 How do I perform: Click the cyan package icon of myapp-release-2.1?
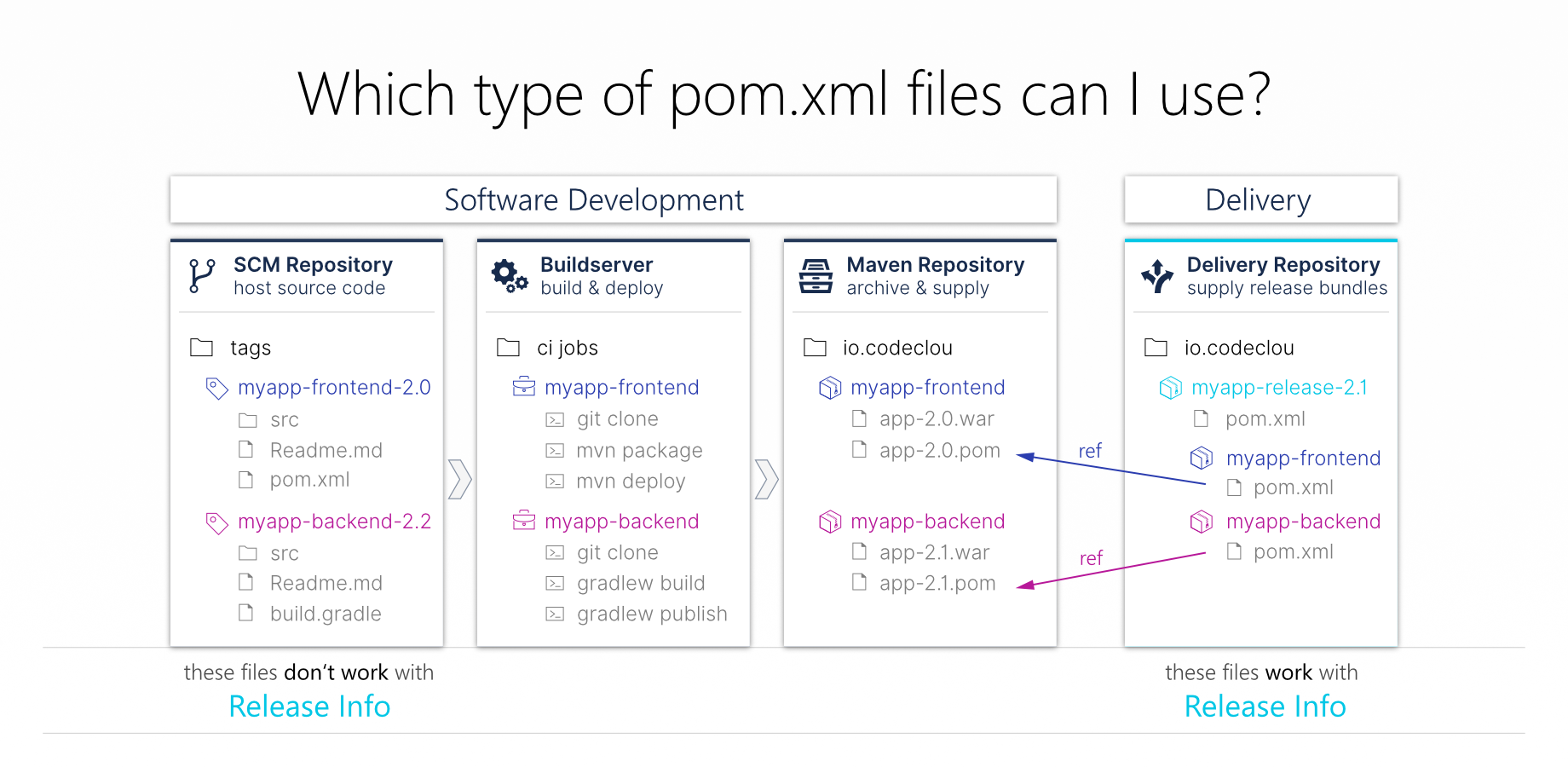pos(1171,388)
